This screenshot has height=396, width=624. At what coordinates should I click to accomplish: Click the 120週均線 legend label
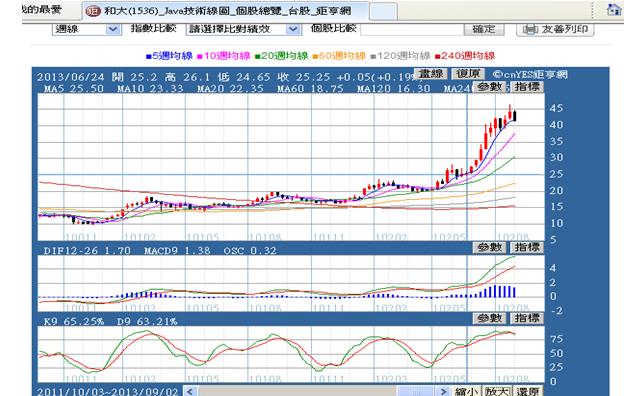[400, 56]
